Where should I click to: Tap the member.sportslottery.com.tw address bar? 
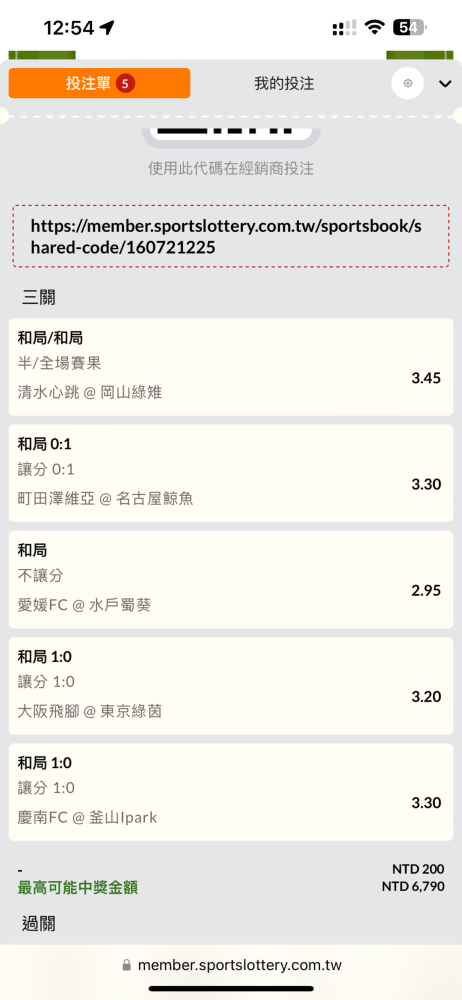click(x=231, y=965)
